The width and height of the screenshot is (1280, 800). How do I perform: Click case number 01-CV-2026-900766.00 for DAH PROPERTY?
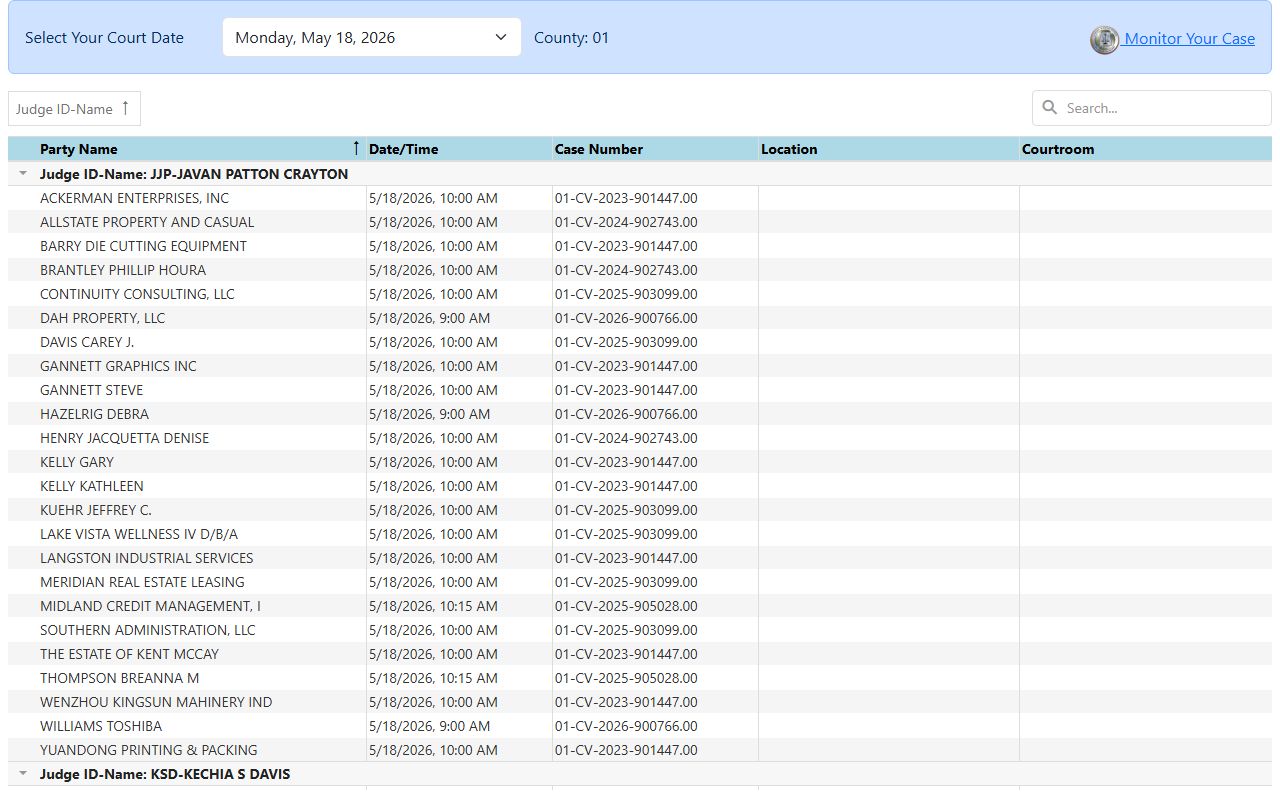coord(626,318)
